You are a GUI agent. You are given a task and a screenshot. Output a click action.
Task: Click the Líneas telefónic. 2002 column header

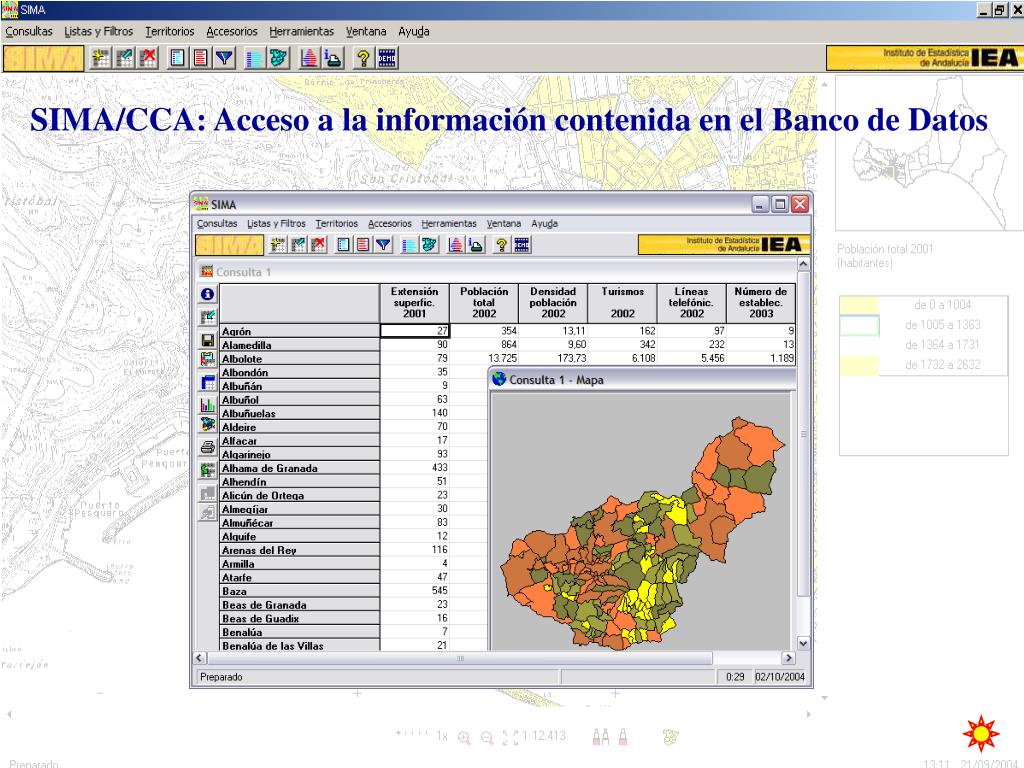tap(692, 302)
